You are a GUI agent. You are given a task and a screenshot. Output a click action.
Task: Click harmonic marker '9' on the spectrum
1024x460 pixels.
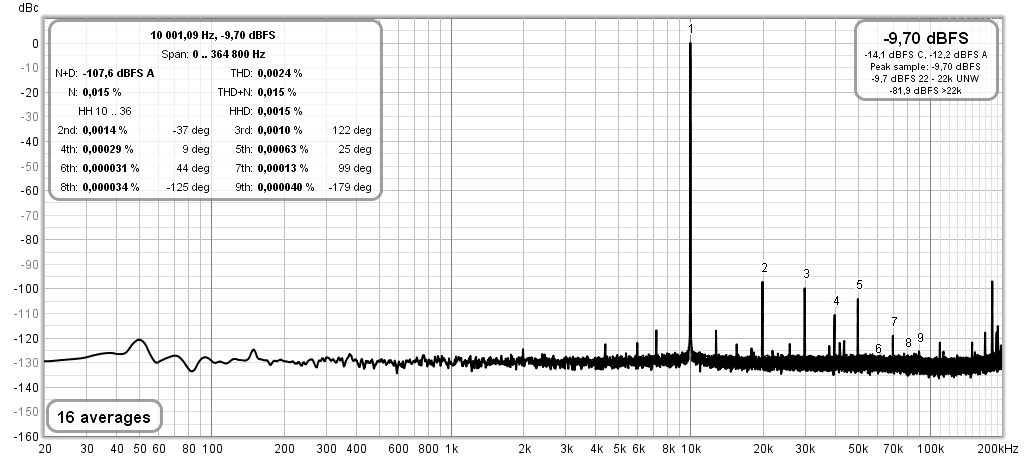point(920,337)
